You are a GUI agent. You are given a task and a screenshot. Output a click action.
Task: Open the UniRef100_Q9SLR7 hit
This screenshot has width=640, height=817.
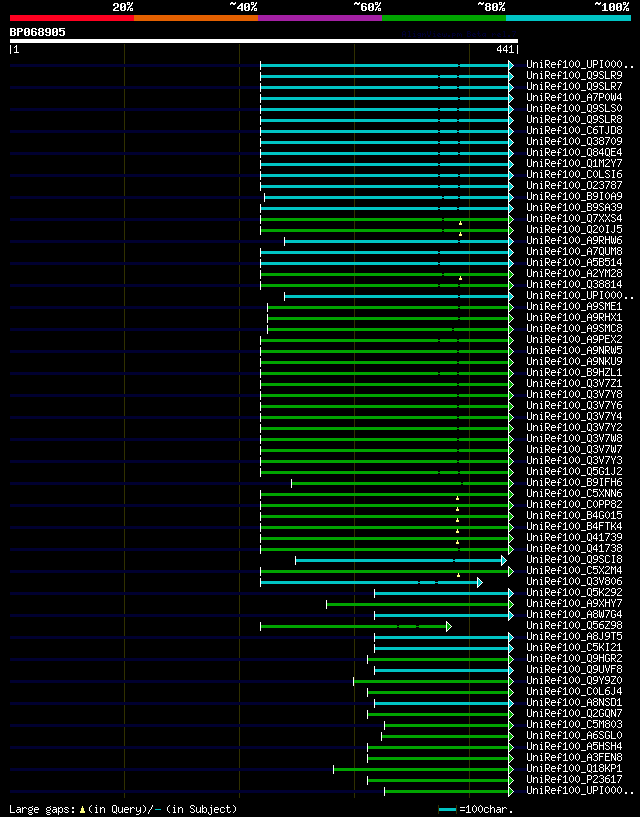(x=574, y=86)
